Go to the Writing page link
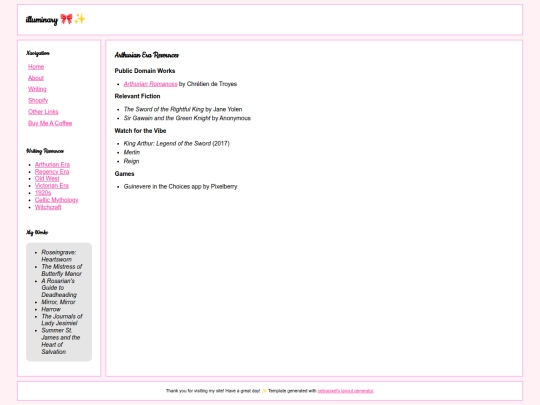The height and width of the screenshot is (405, 540). point(37,89)
